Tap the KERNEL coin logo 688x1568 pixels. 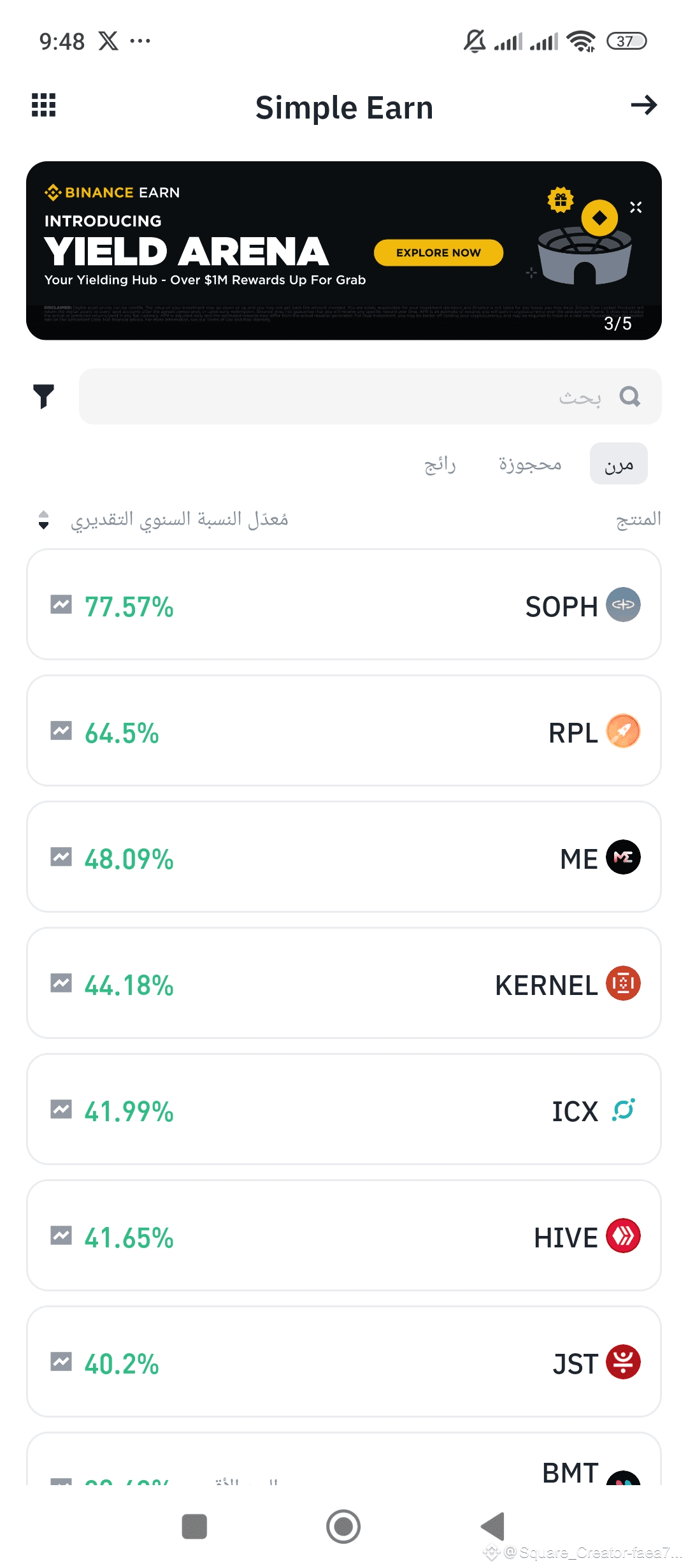pyautogui.click(x=623, y=984)
